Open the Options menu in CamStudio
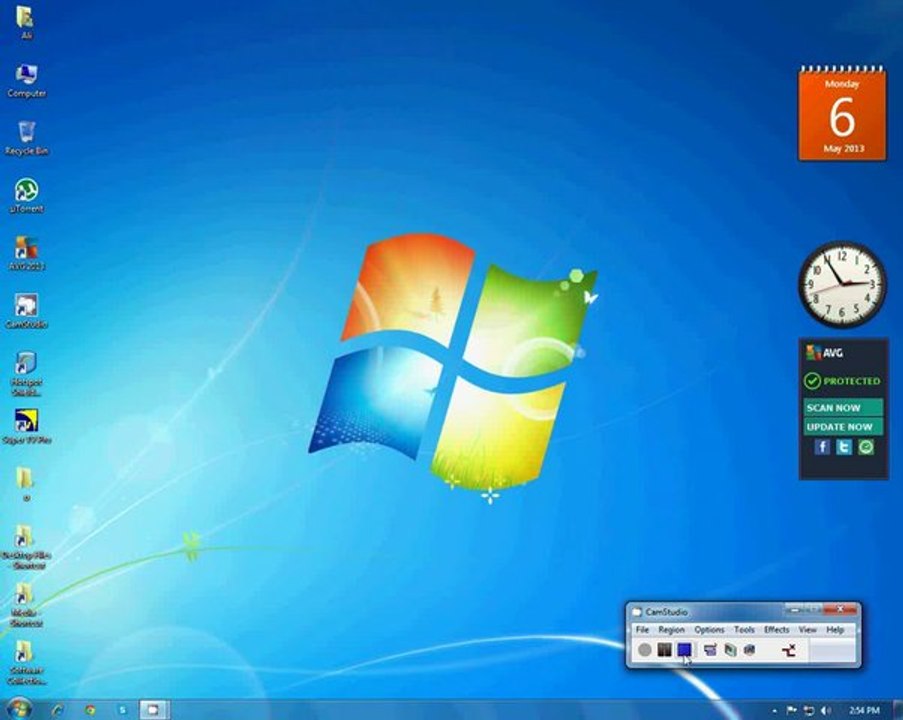 pyautogui.click(x=710, y=630)
